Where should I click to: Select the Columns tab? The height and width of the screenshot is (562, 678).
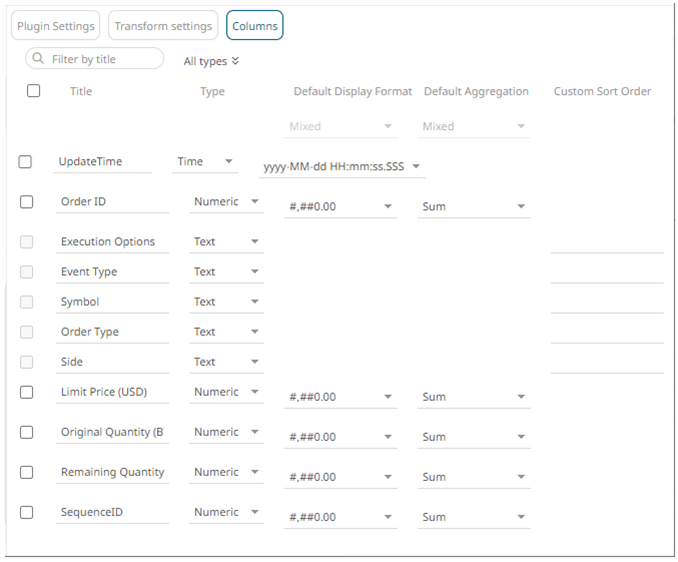pyautogui.click(x=254, y=26)
